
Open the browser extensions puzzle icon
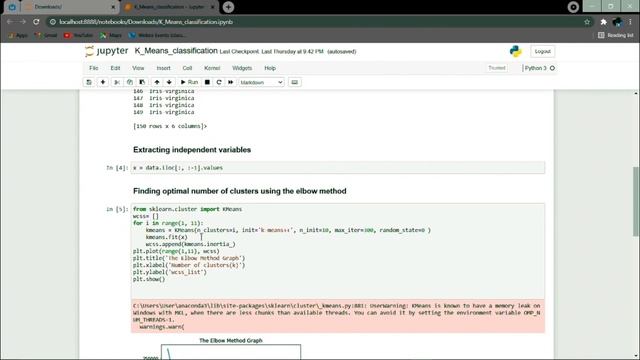[604, 22]
